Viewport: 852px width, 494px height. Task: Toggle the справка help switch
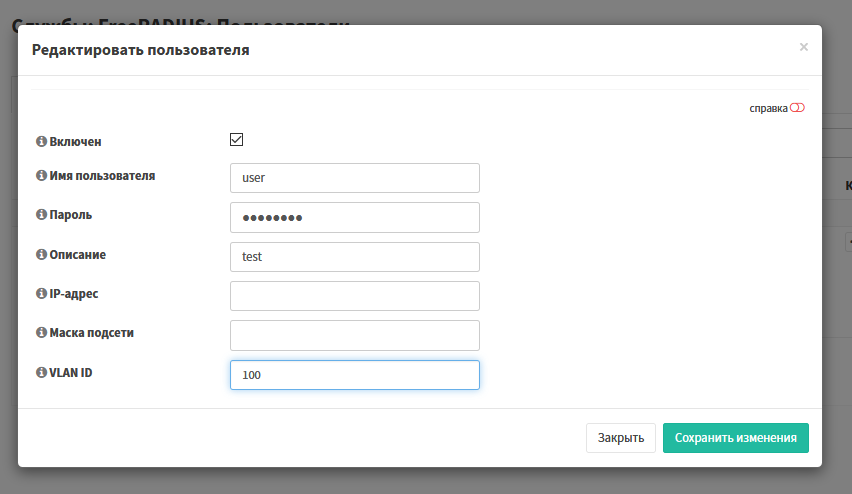[797, 108]
